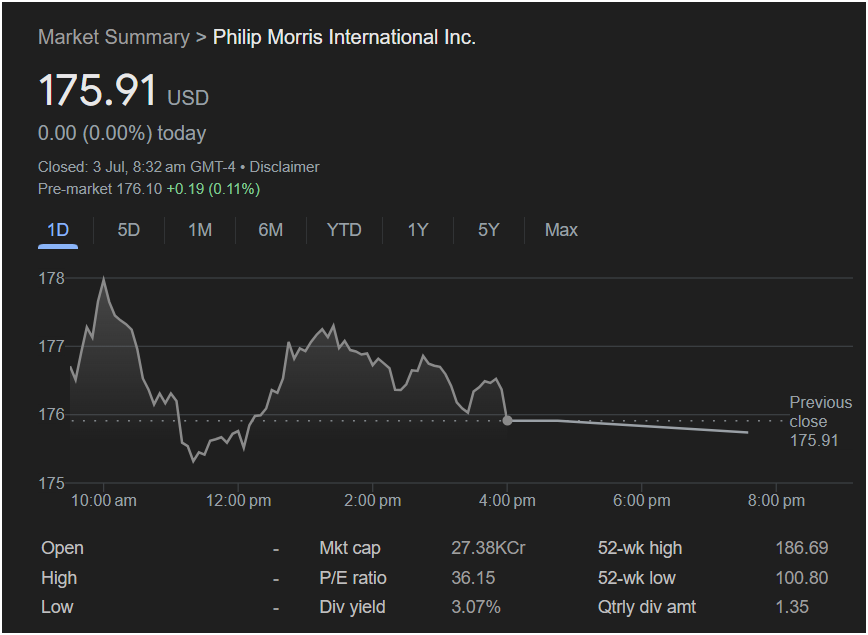Click the 176 y-axis label
This screenshot has height=635, width=868.
click(51, 415)
